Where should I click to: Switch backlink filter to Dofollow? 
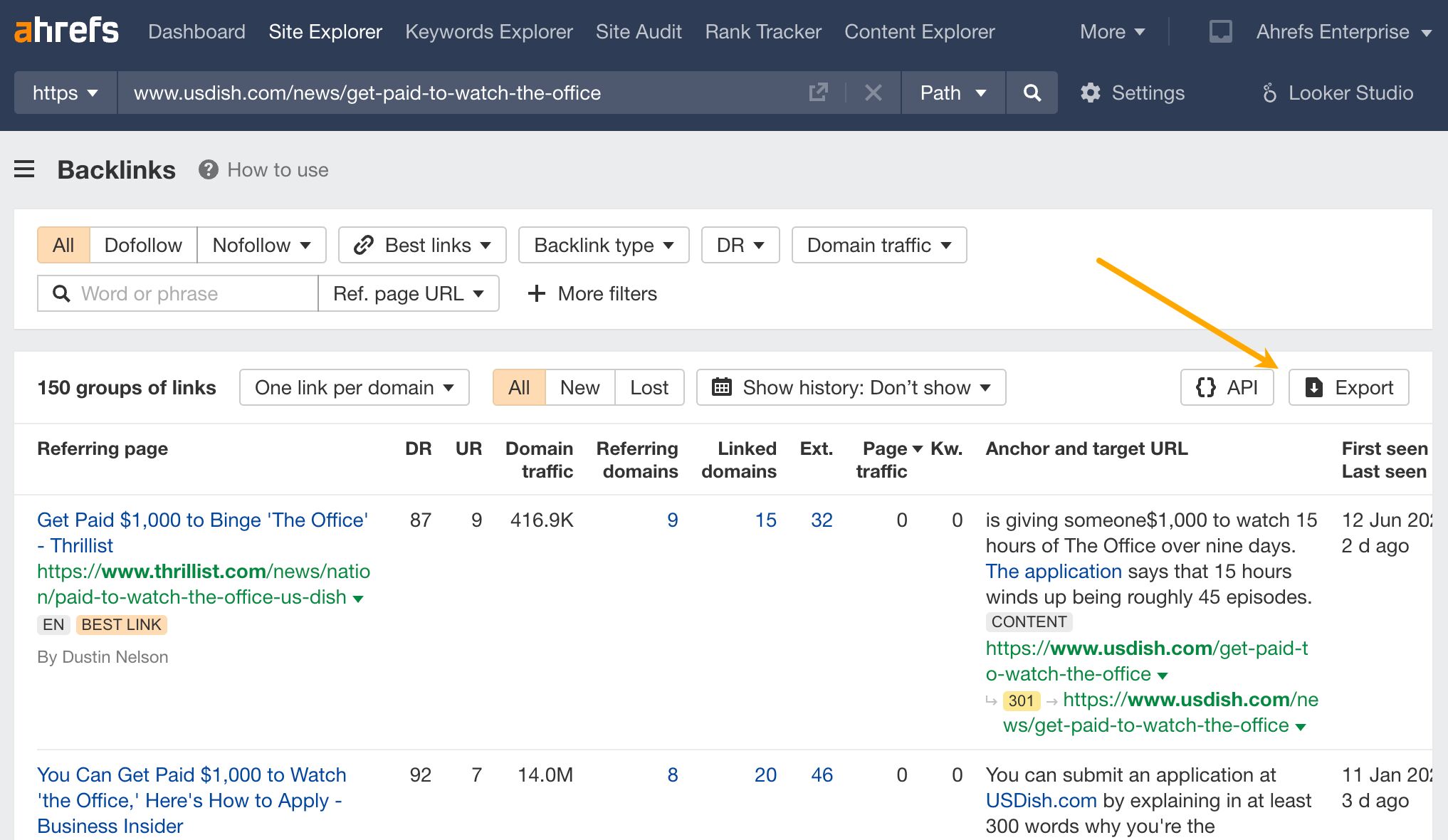tap(143, 245)
